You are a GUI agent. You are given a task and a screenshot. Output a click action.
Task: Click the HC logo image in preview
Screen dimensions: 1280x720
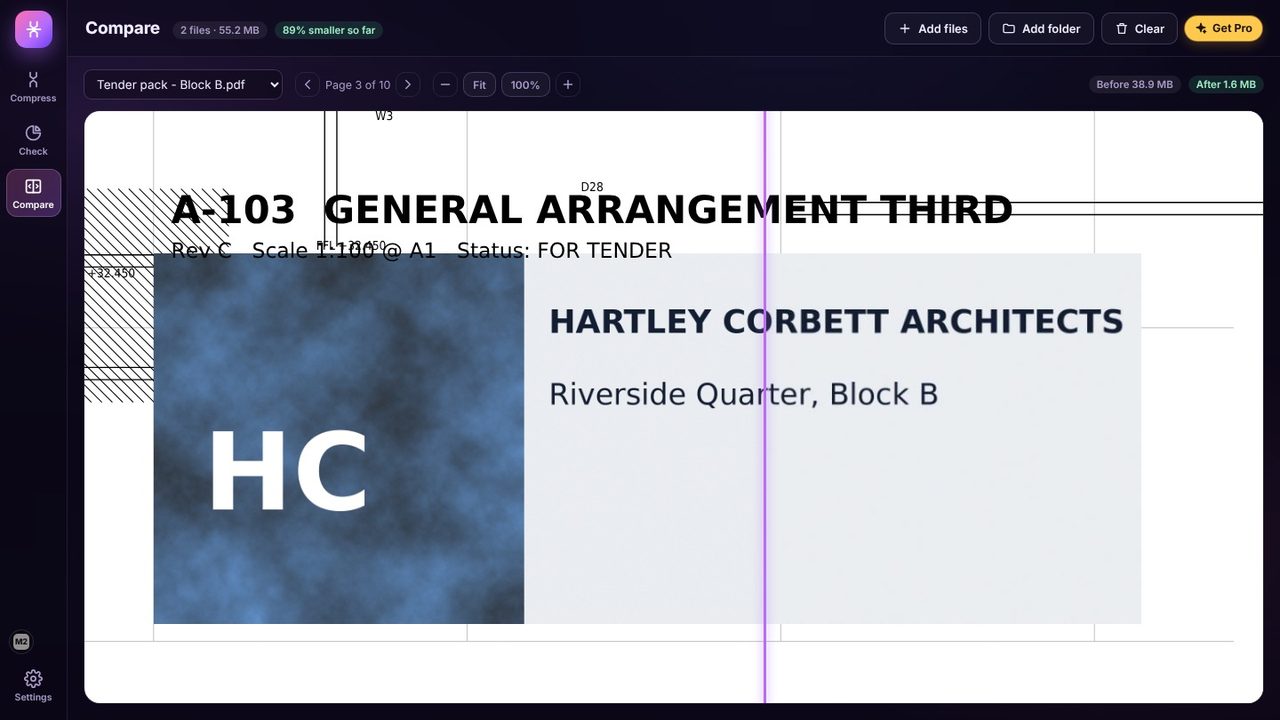tap(339, 439)
